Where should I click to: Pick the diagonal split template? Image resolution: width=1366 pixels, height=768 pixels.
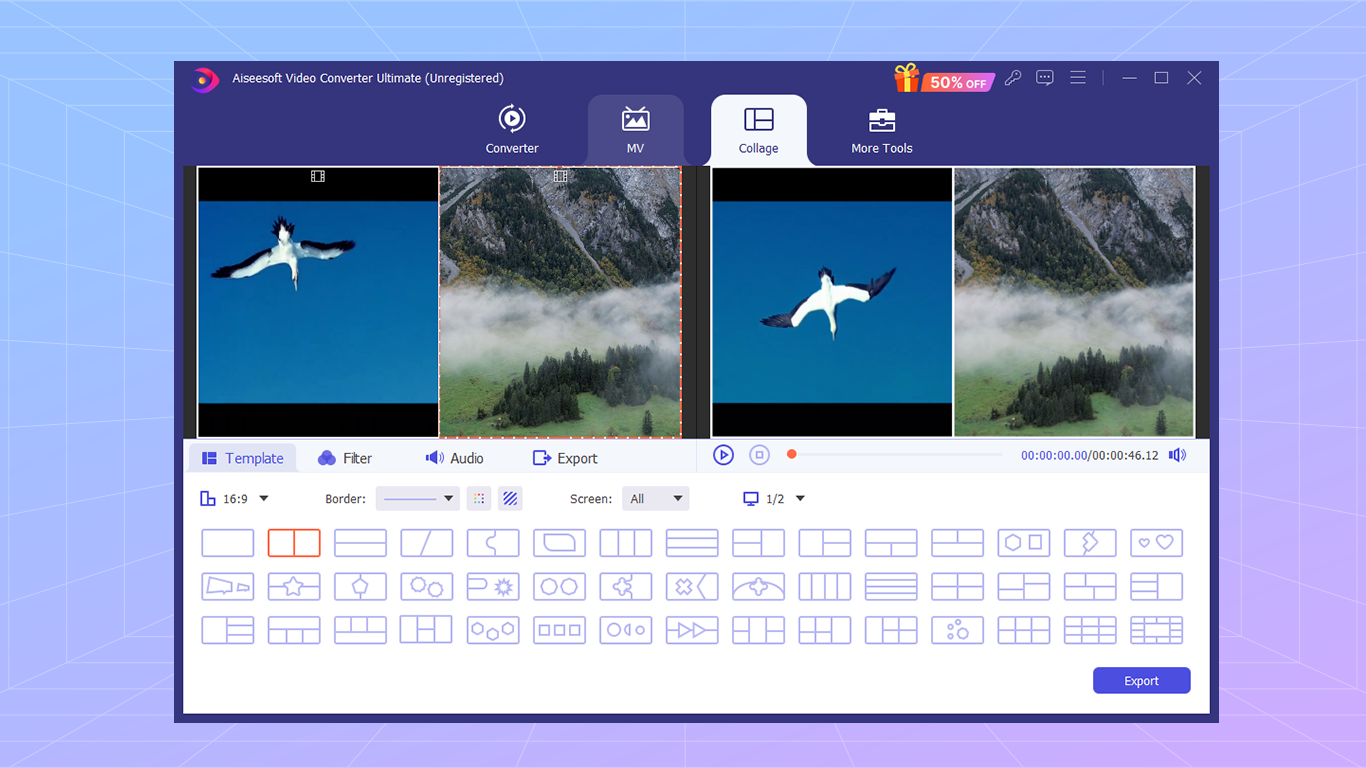coord(426,543)
